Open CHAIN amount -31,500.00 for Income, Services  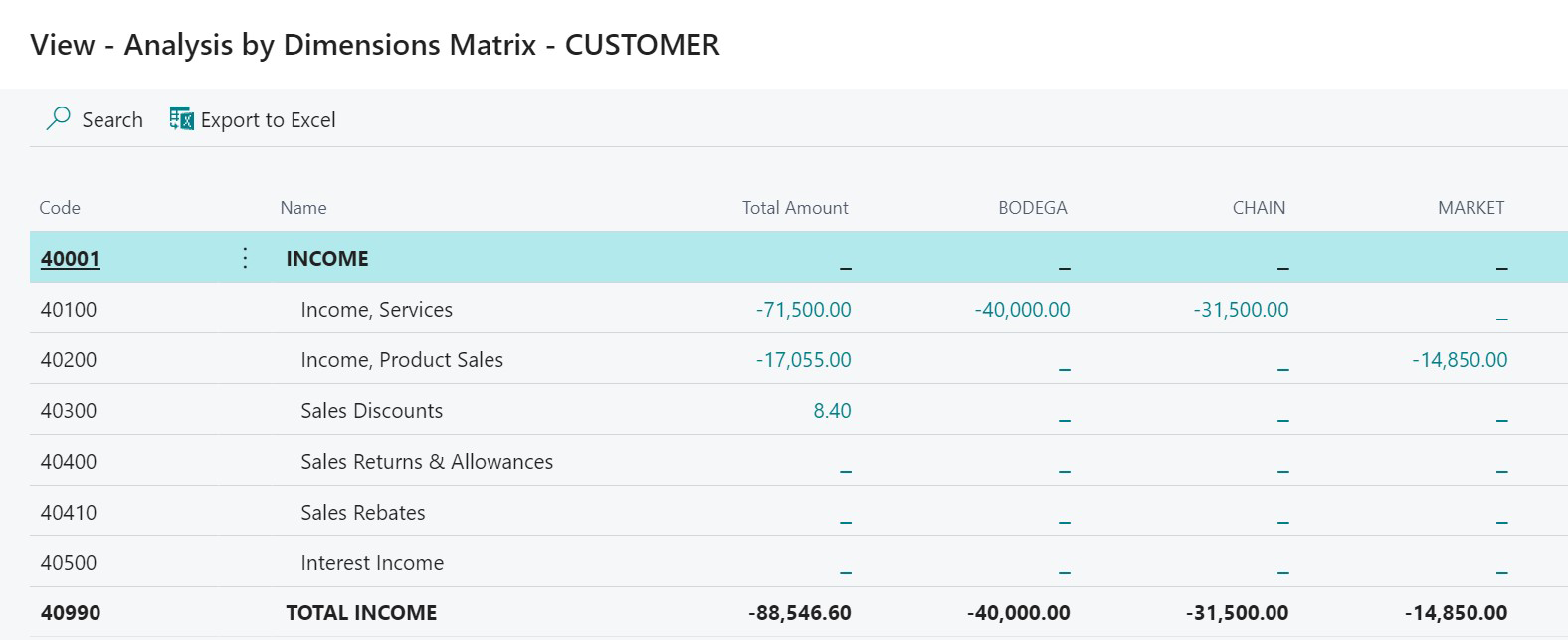(x=1241, y=310)
